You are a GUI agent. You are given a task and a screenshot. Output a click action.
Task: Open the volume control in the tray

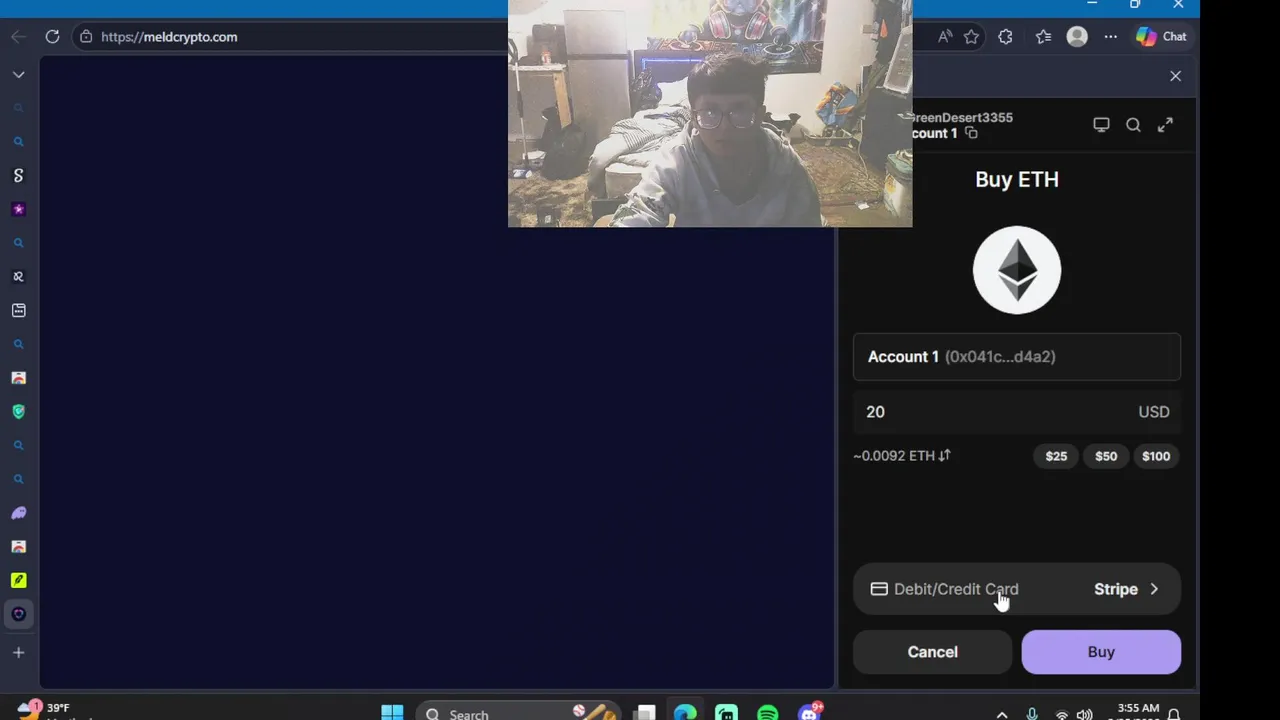point(1084,714)
